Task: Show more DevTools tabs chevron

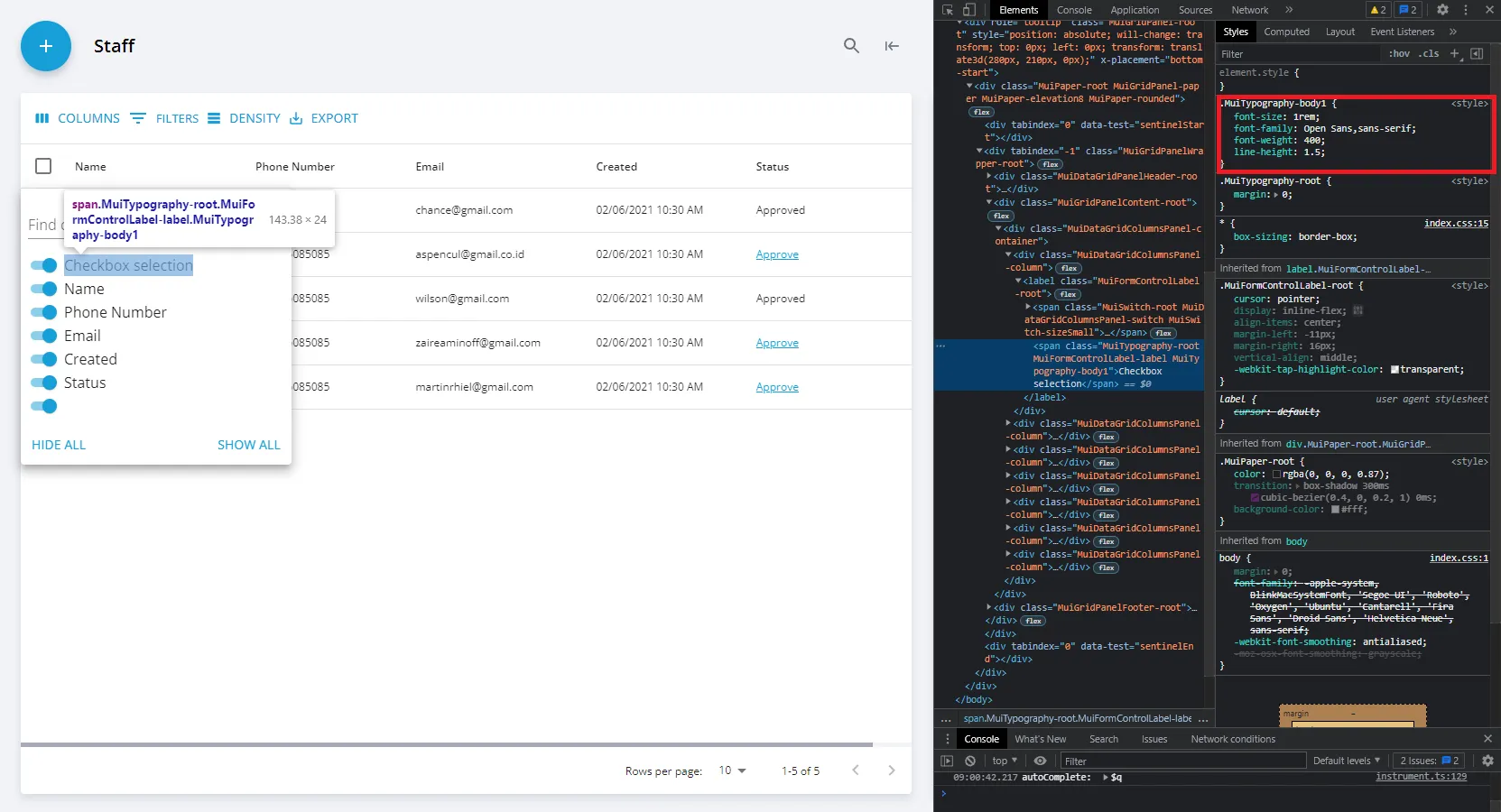Action: [1289, 10]
